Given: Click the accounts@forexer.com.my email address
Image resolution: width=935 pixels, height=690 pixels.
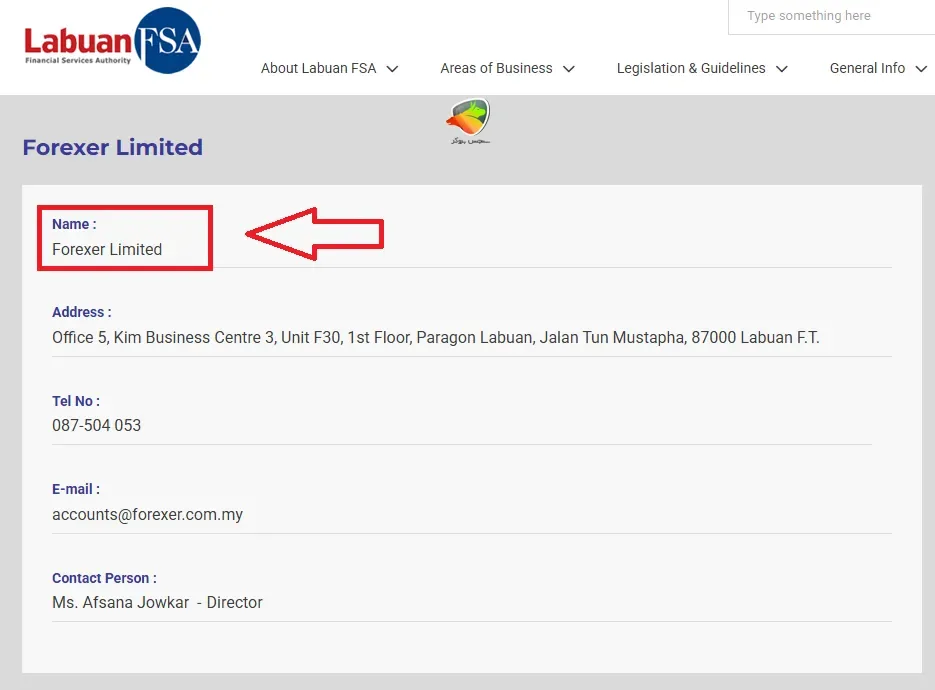Looking at the screenshot, I should click(147, 515).
